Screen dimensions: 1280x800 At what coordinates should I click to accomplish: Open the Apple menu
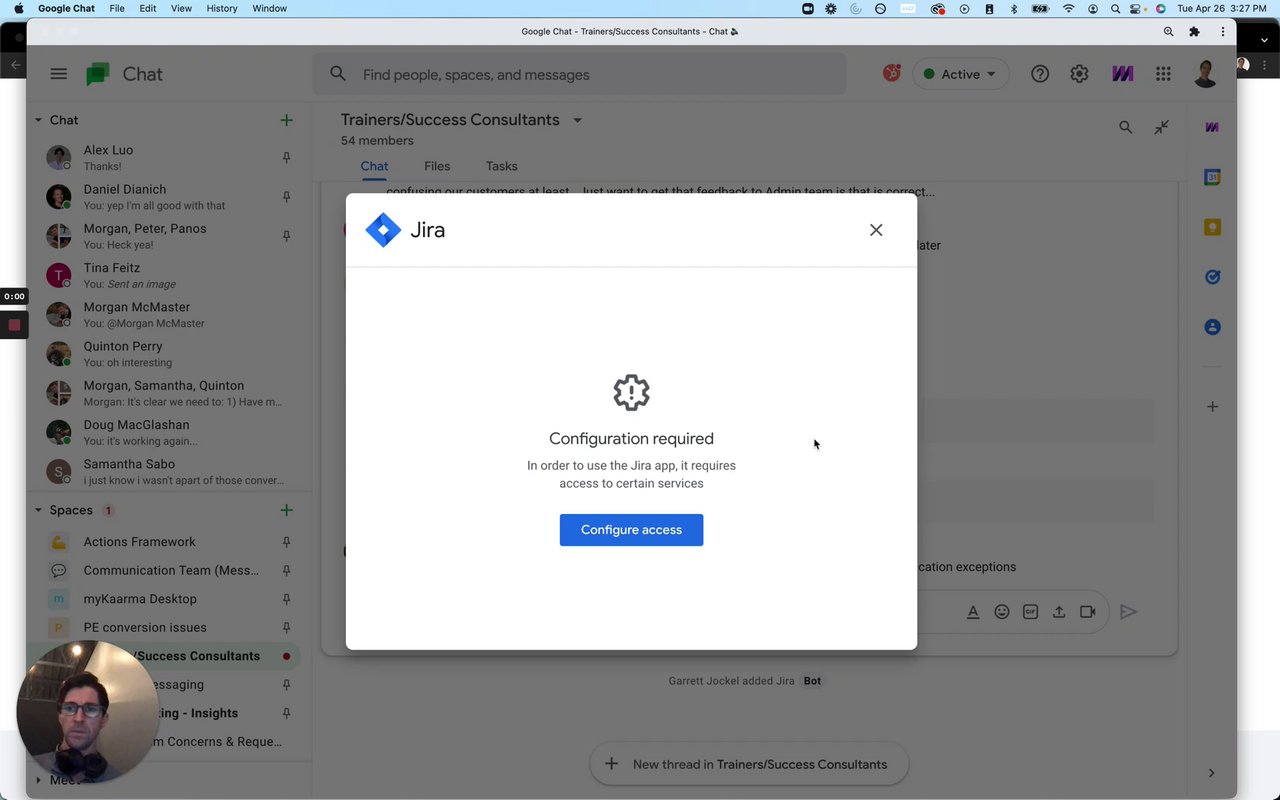pyautogui.click(x=18, y=8)
